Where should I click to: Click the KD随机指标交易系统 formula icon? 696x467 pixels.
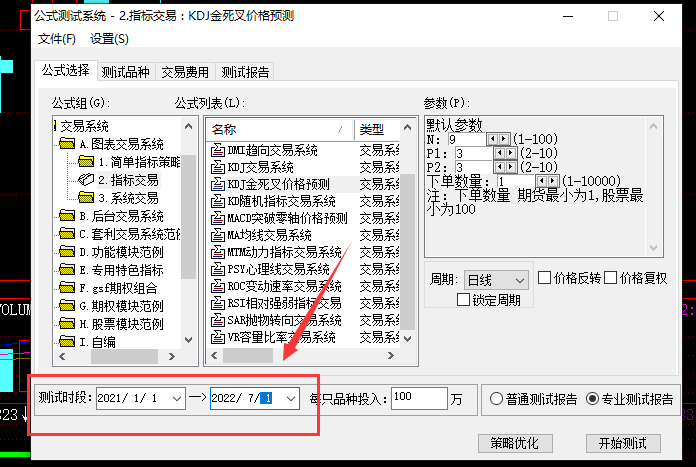218,202
